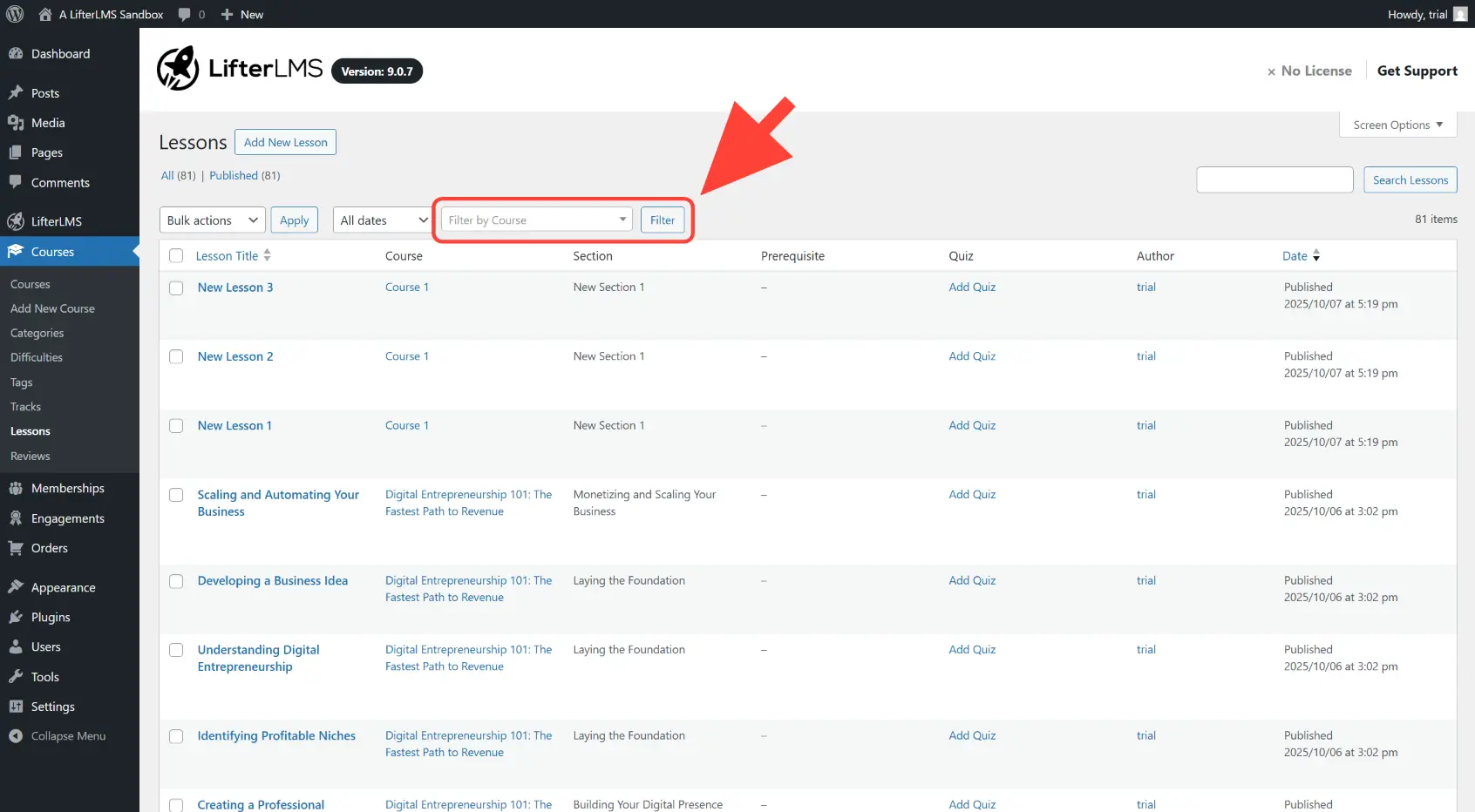1475x812 pixels.
Task: Switch to the Published lessons view
Action: (234, 175)
